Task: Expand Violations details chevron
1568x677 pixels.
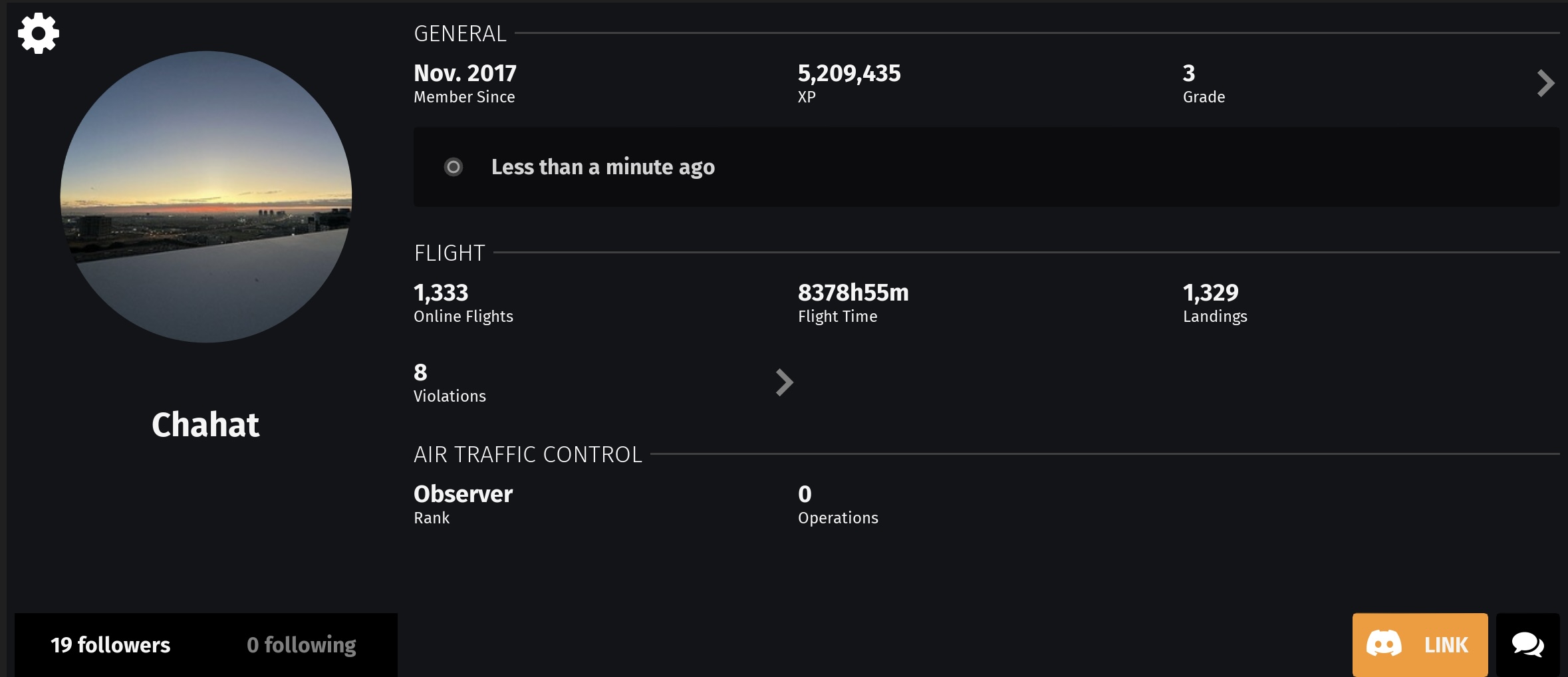Action: pyautogui.click(x=785, y=382)
